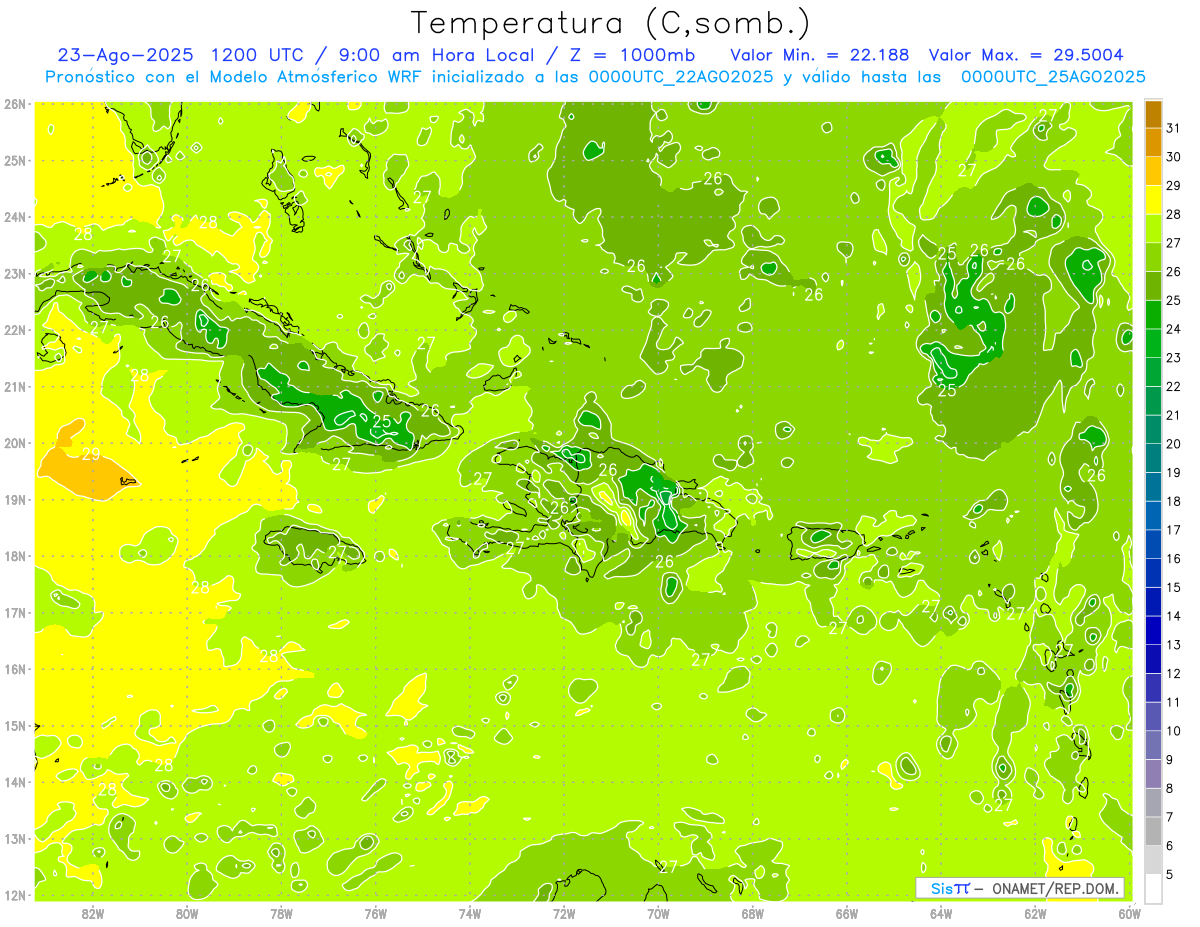Select the gray 7–8 color scale segment
This screenshot has height=927, width=1200.
(1153, 802)
